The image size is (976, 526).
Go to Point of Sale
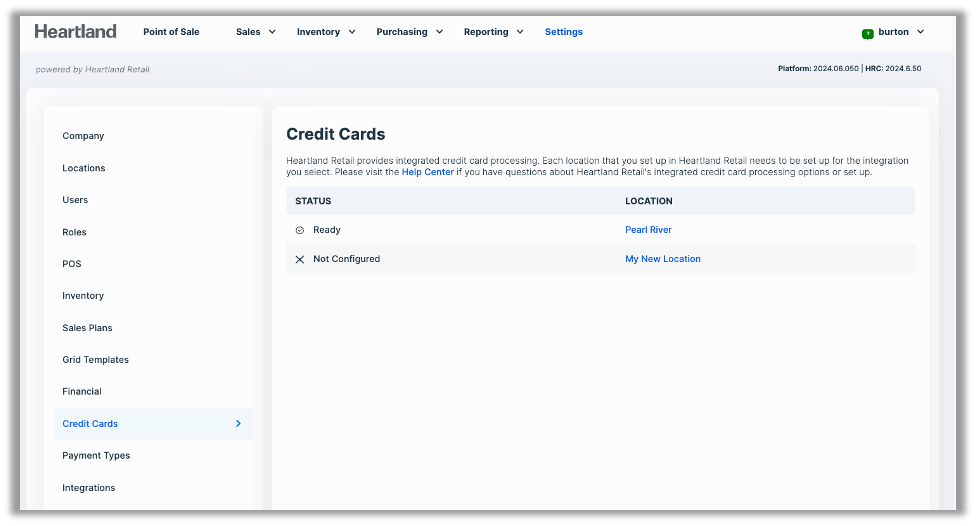click(171, 32)
